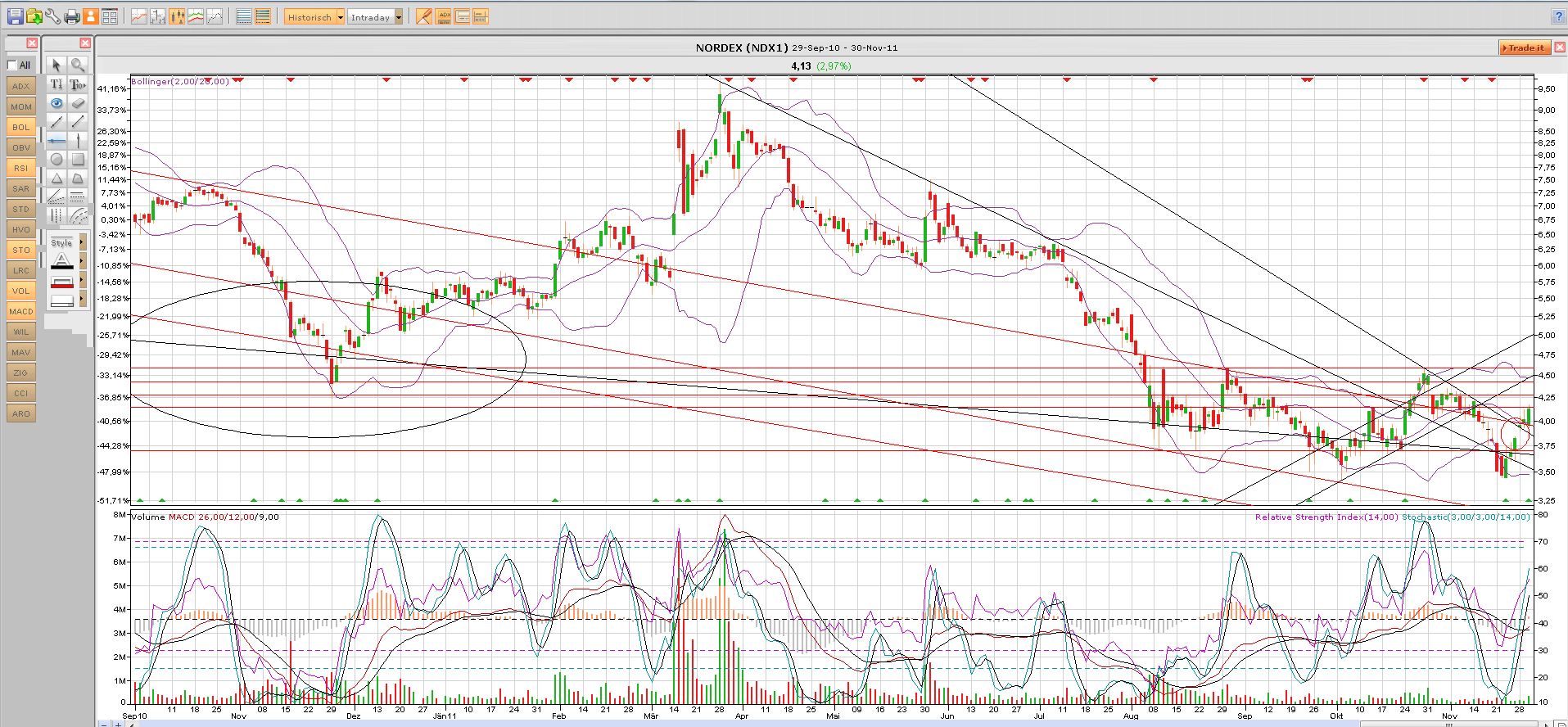Select the polygon drawing tool
This screenshot has width=1568, height=727.
click(78, 178)
